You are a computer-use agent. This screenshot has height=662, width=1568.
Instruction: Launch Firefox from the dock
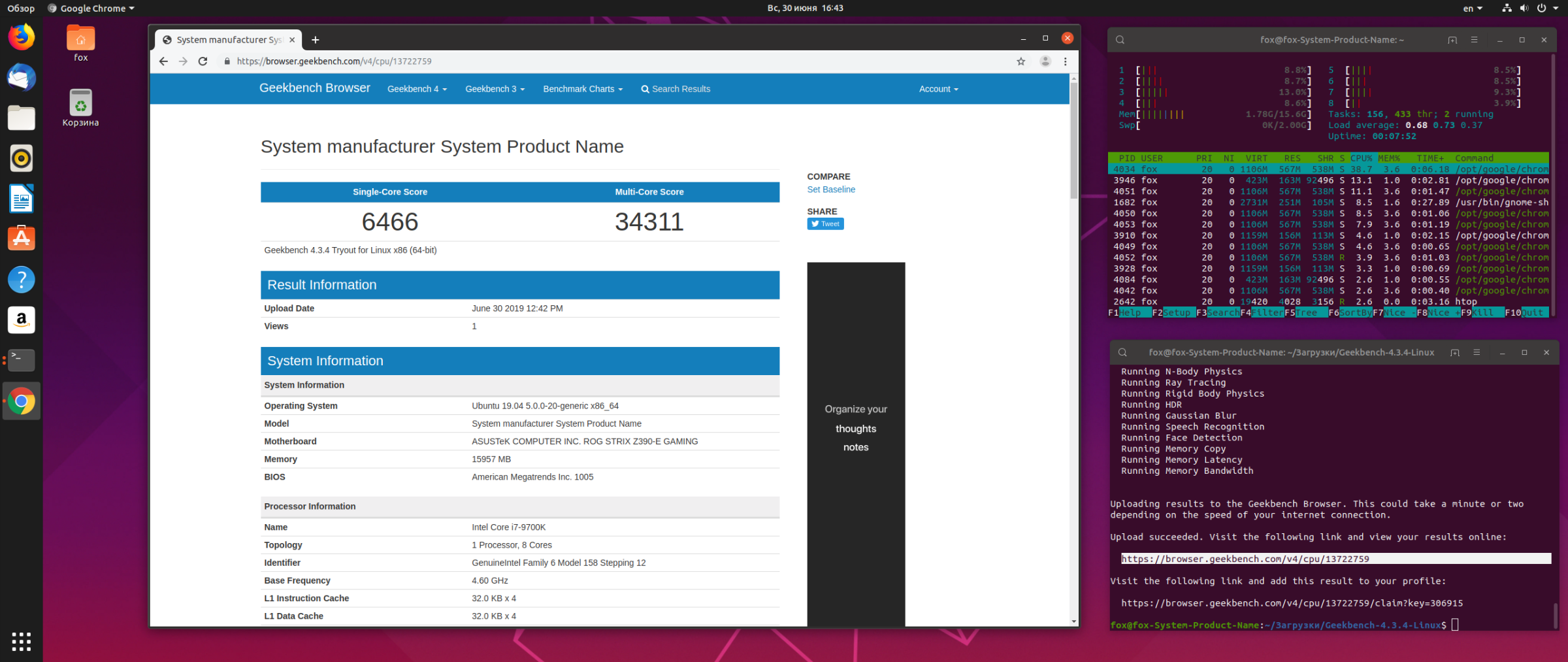pos(21,37)
